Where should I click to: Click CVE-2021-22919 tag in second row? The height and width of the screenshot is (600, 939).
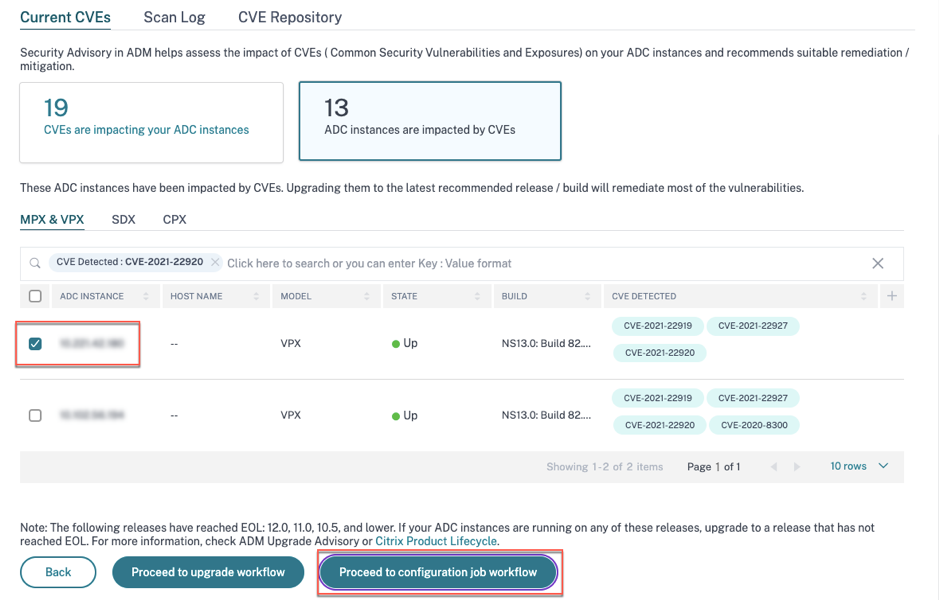point(658,398)
